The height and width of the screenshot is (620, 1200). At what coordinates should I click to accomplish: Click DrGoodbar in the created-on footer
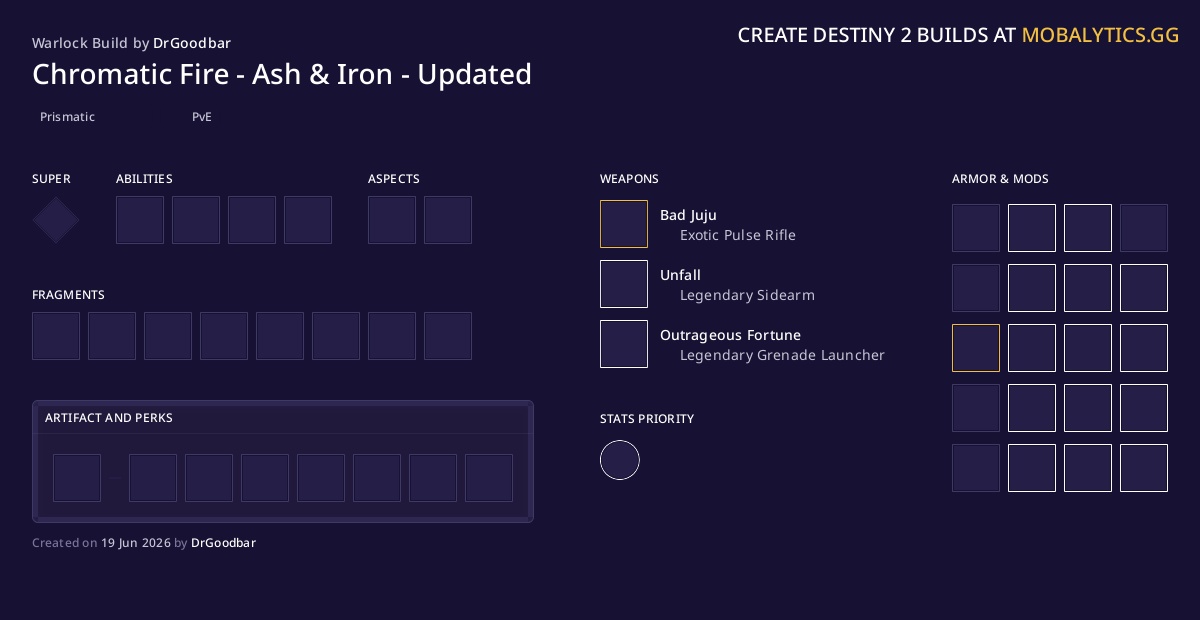[223, 543]
